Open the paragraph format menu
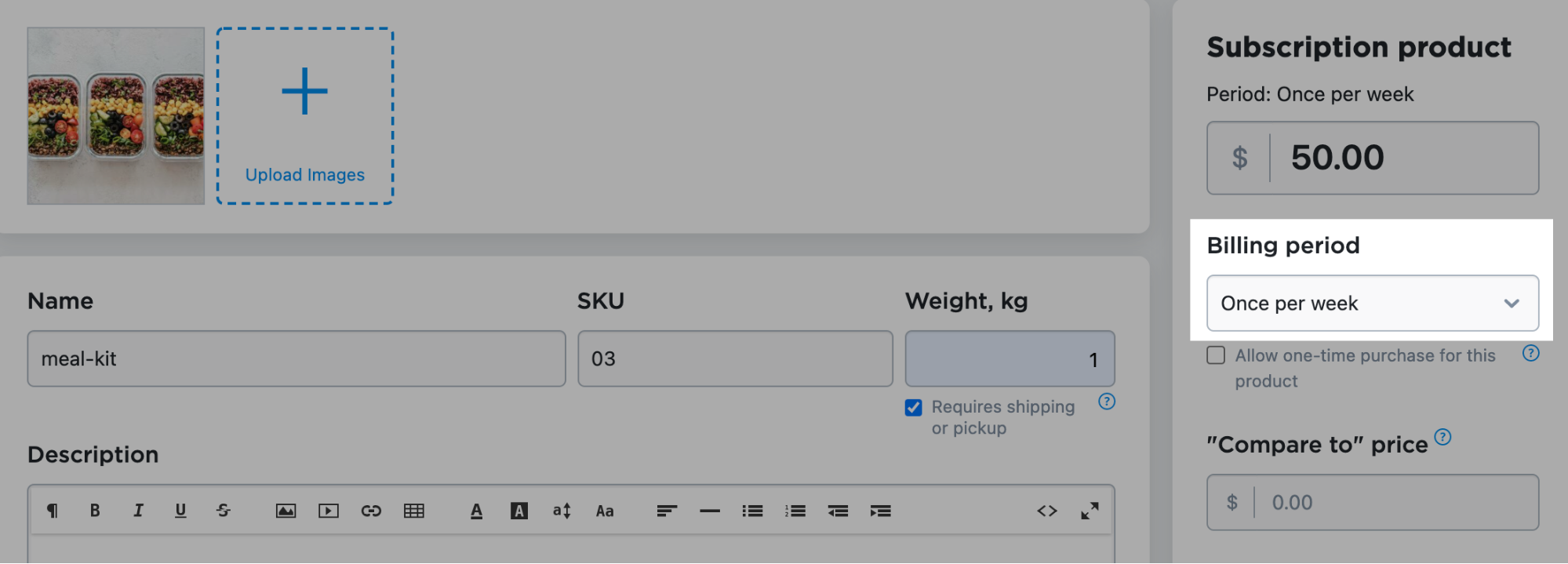 [x=53, y=511]
